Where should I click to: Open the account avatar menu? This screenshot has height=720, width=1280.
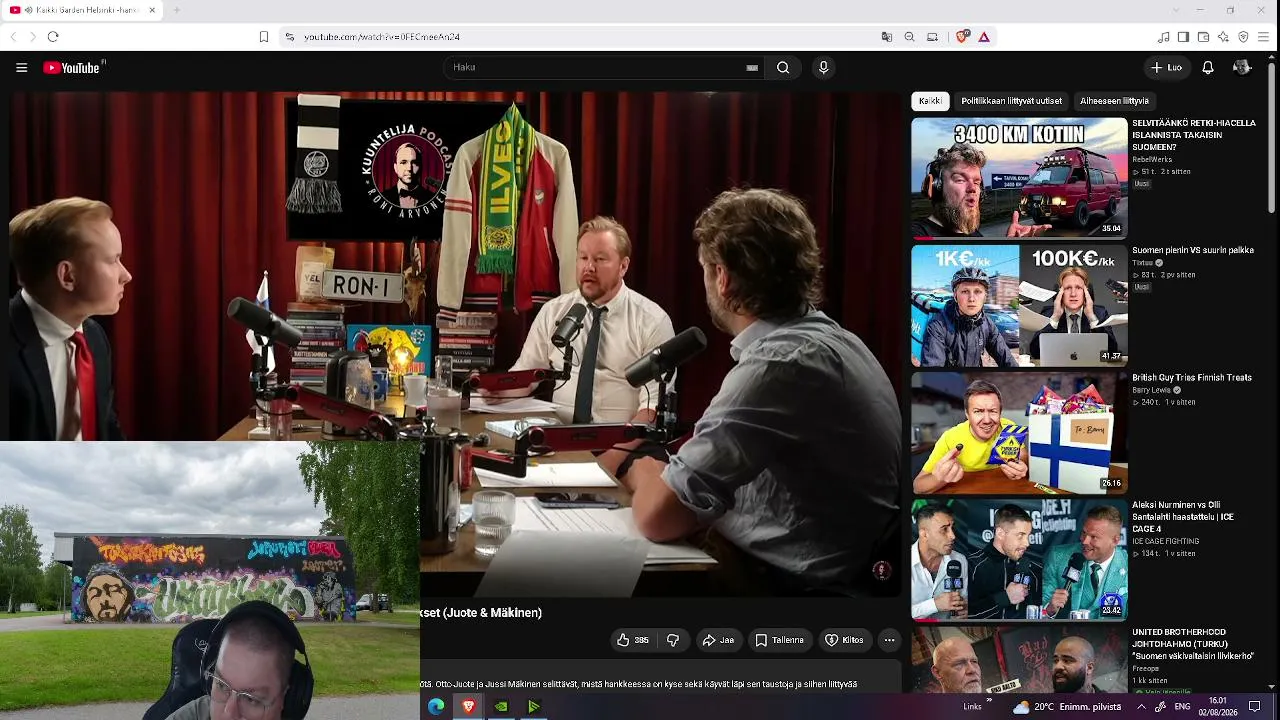click(x=1242, y=68)
